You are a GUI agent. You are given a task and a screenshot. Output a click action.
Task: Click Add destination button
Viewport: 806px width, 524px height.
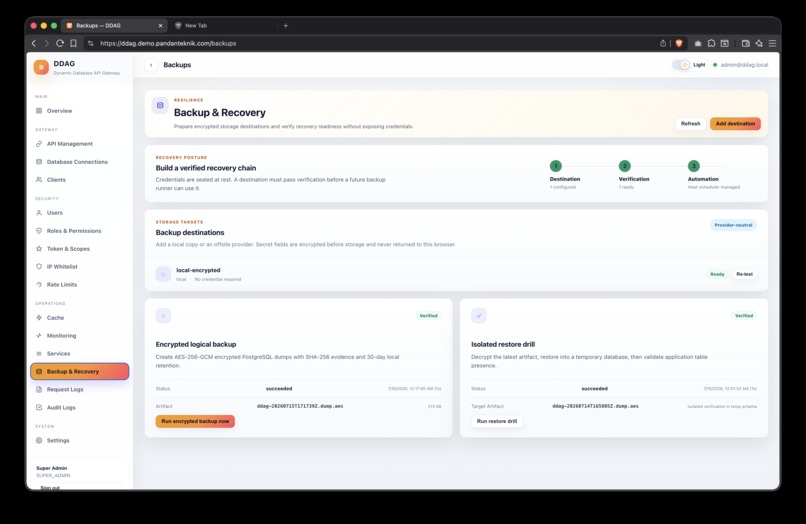[x=735, y=123]
